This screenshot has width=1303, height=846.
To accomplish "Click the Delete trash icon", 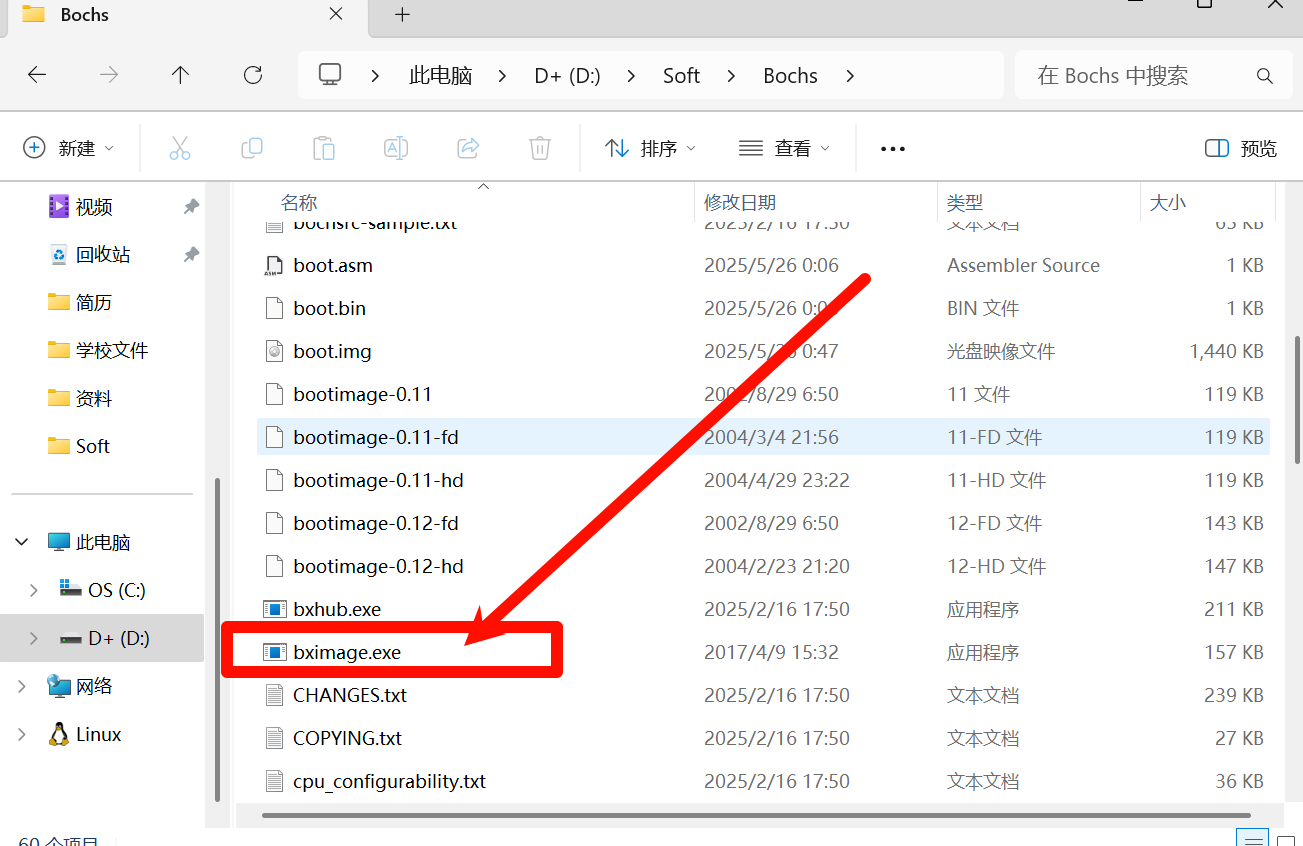I will click(x=540, y=148).
